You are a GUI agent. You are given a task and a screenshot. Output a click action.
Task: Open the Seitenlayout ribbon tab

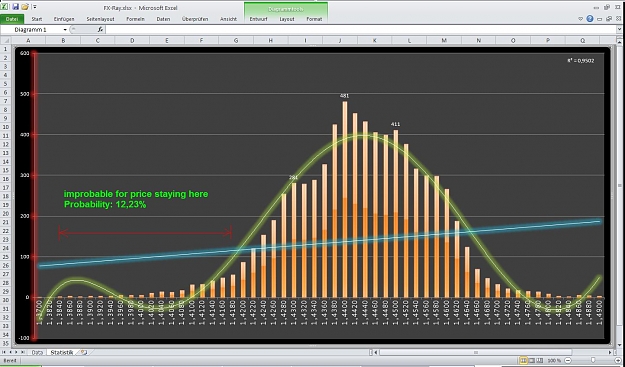click(x=100, y=19)
